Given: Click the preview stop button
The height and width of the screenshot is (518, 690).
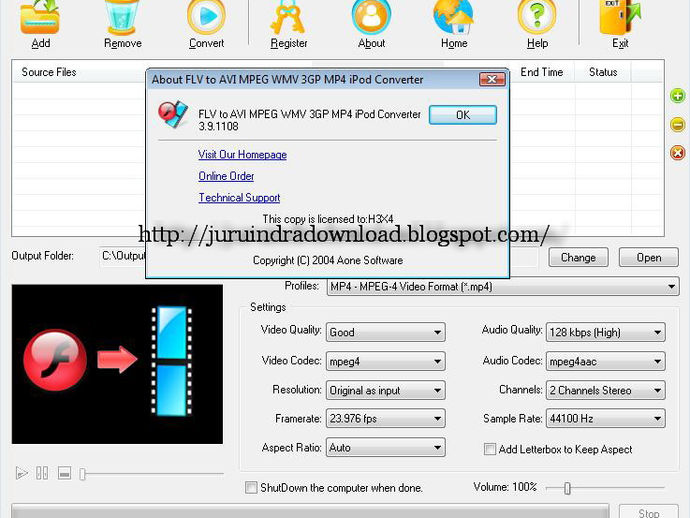Looking at the screenshot, I should pos(64,473).
